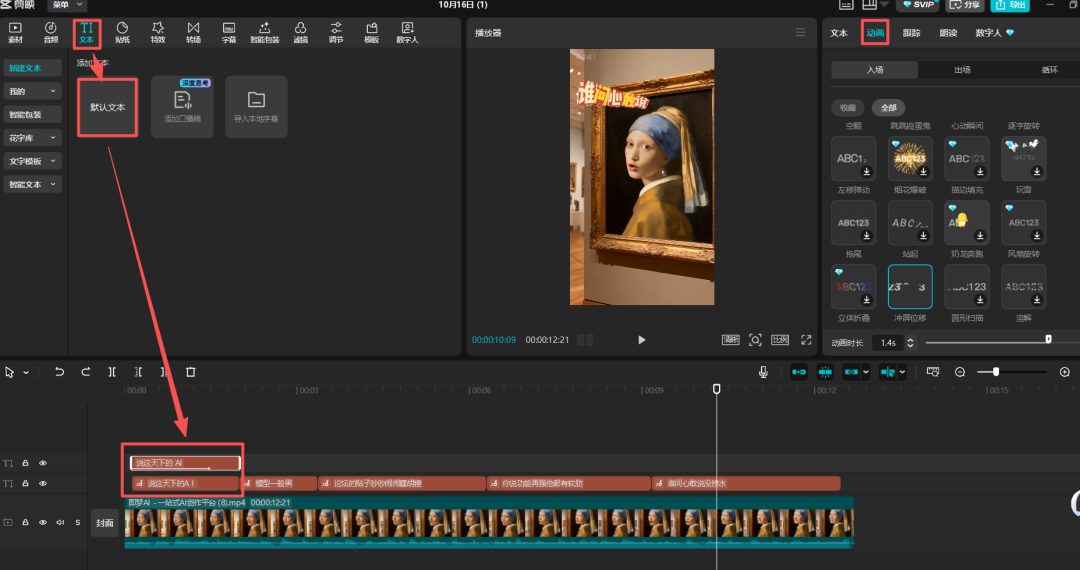
Task: Click the microphone record voiceover icon
Action: pos(763,372)
